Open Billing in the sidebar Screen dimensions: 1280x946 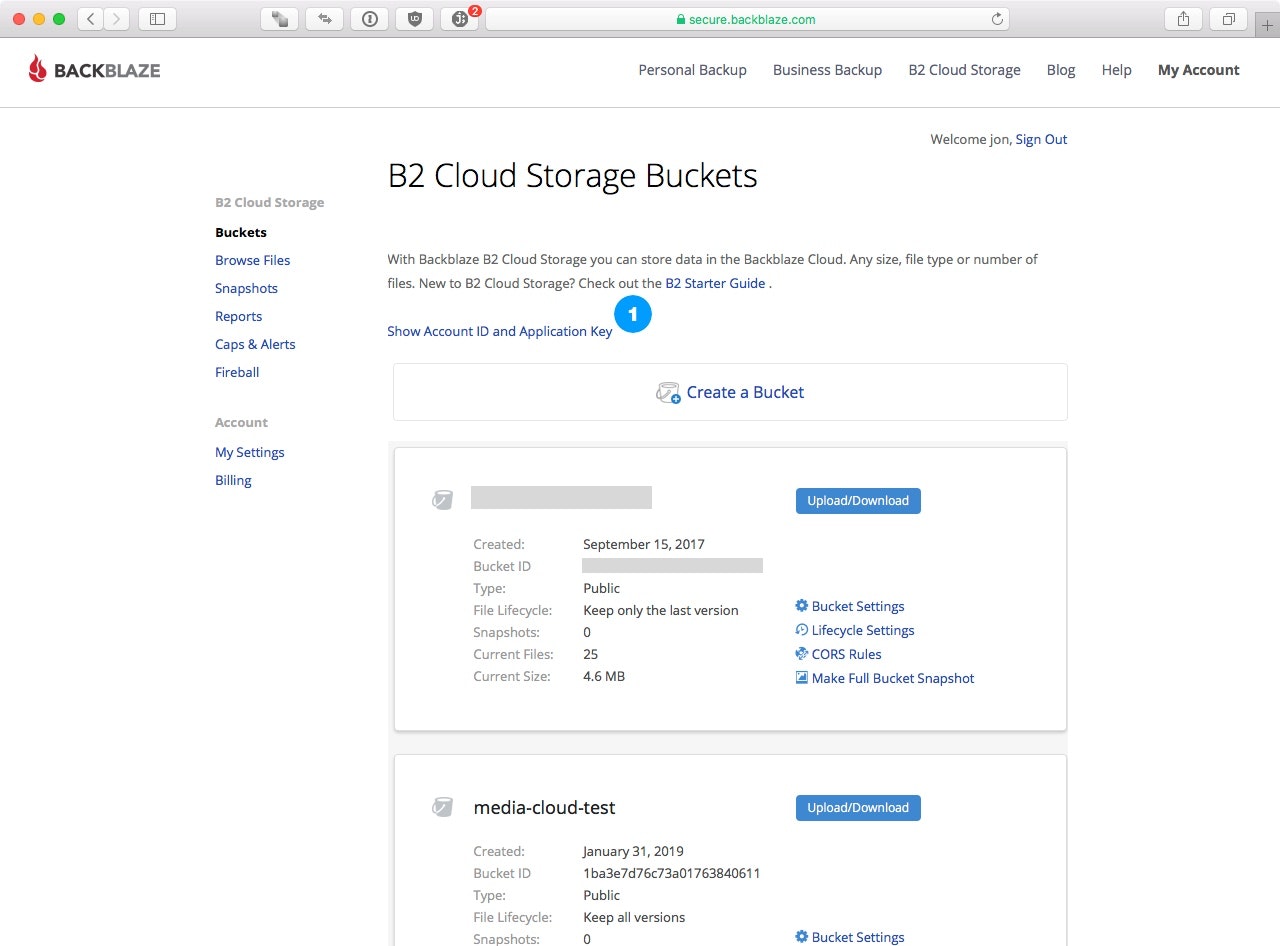(x=233, y=480)
